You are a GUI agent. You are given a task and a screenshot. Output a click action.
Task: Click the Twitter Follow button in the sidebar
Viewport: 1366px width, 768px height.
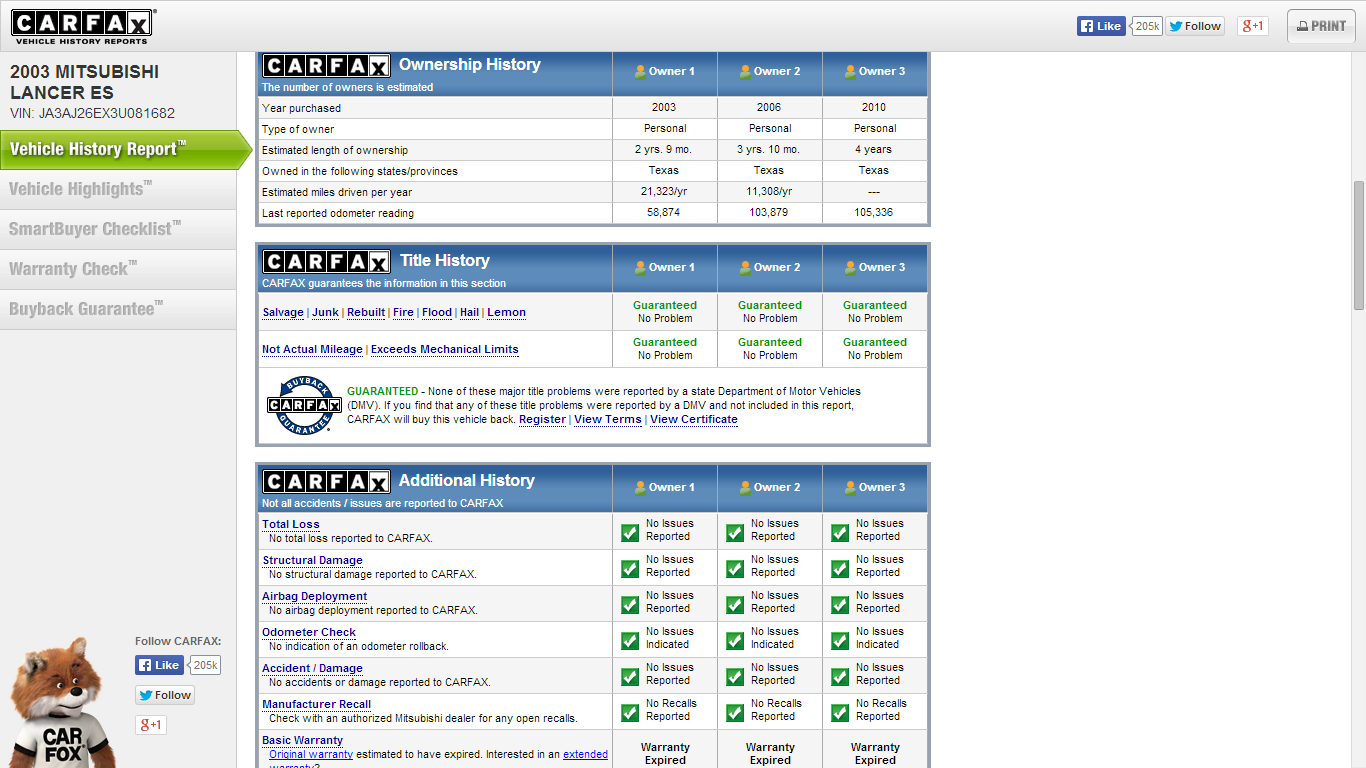tap(164, 694)
